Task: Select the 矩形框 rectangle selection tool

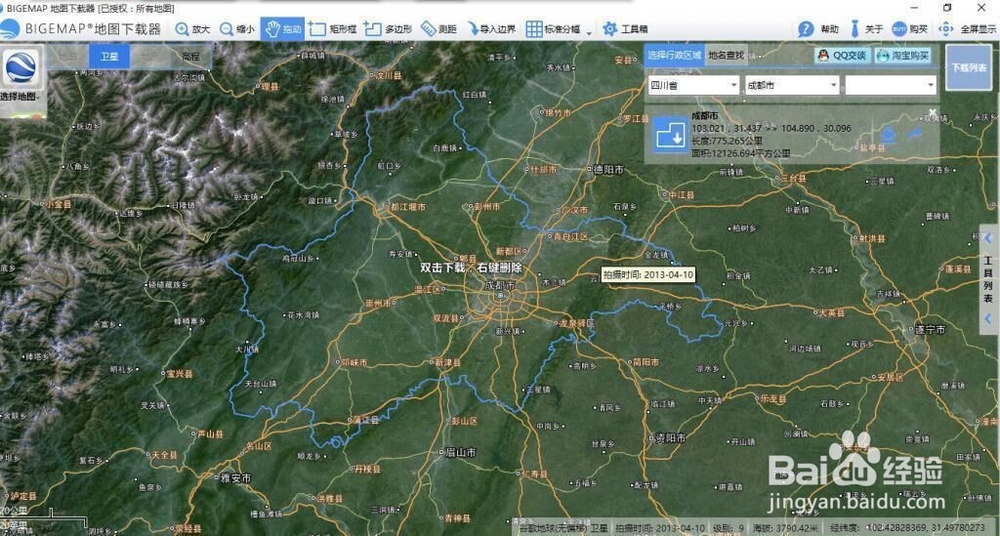Action: pyautogui.click(x=332, y=29)
